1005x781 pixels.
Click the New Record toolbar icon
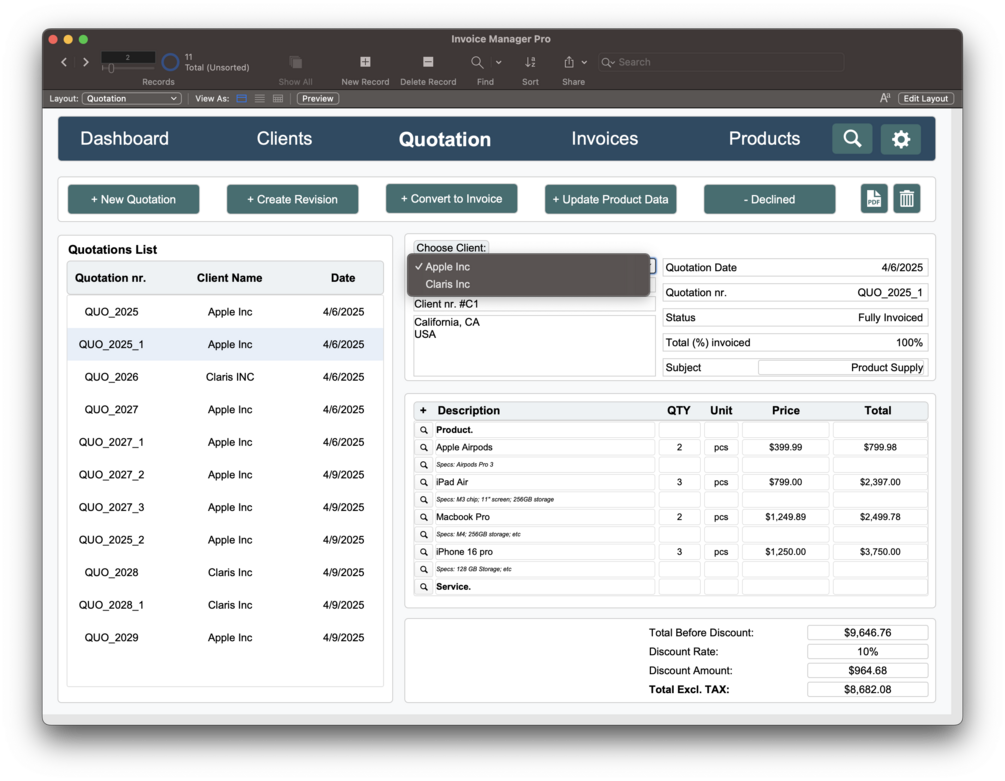(x=365, y=62)
